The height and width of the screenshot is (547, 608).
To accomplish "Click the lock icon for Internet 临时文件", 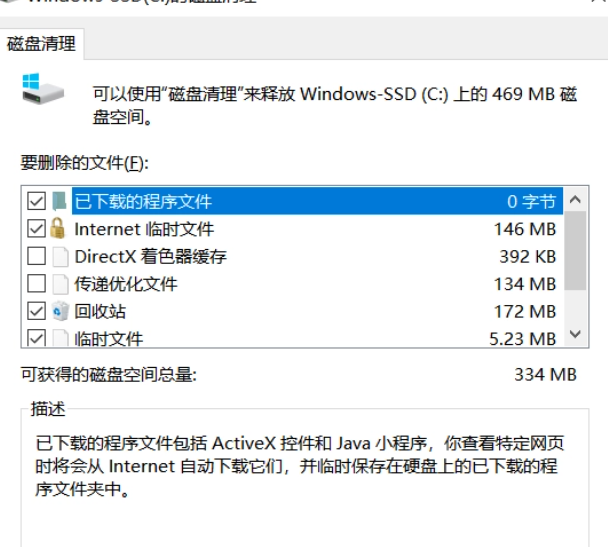I will (59, 229).
